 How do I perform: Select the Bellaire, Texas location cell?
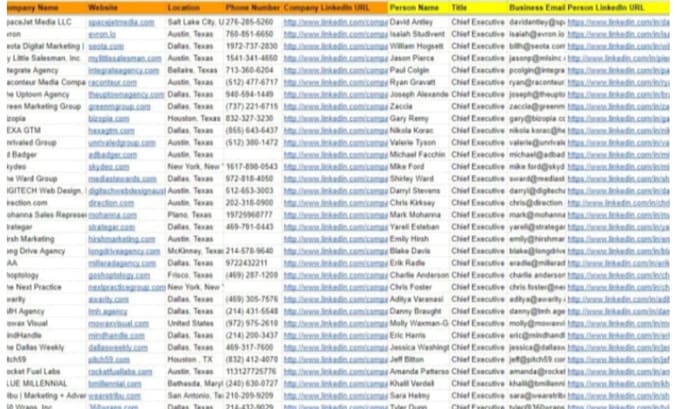(193, 71)
